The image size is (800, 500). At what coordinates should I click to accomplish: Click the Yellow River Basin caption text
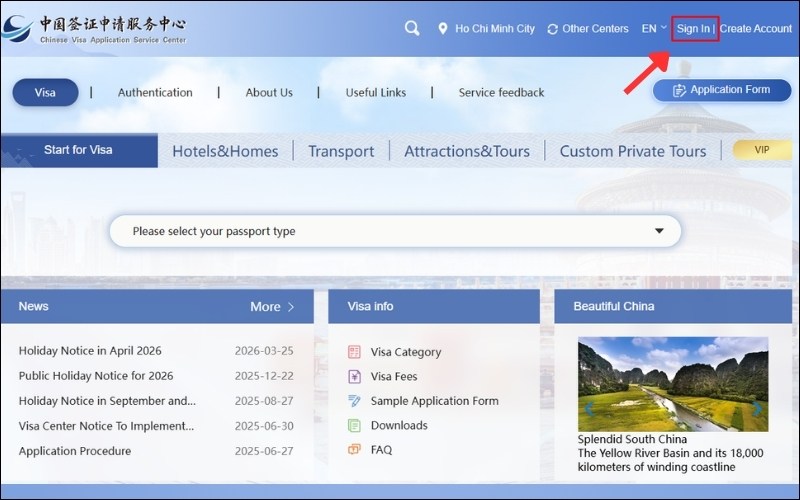[670, 460]
